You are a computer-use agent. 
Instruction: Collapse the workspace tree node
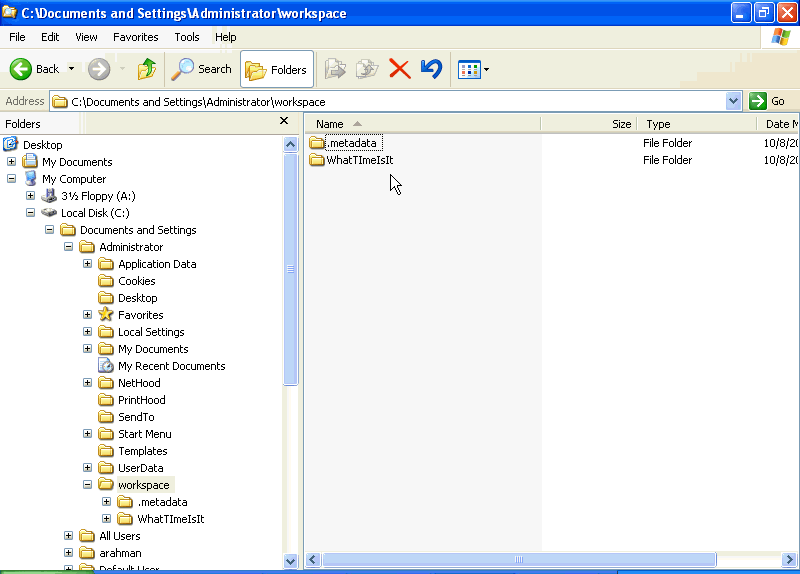(88, 485)
